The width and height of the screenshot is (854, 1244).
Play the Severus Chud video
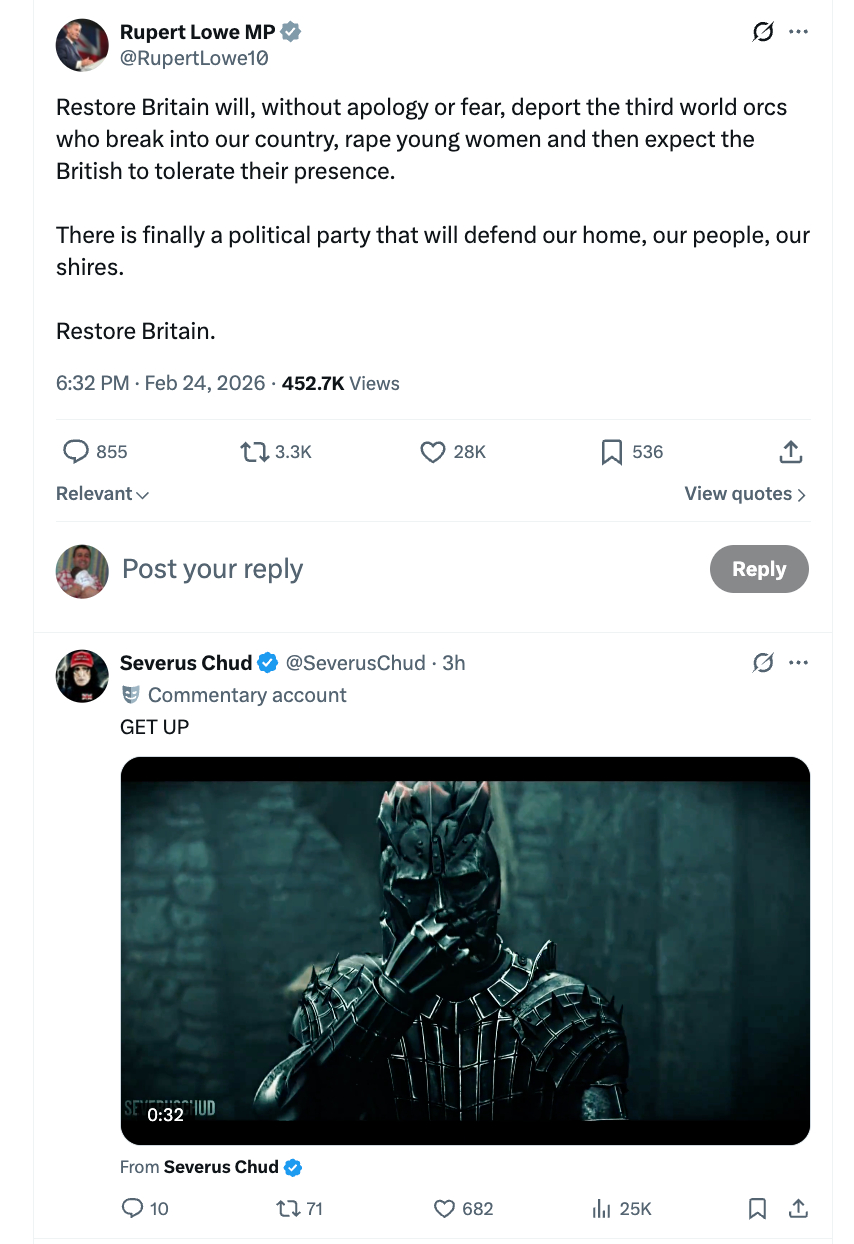465,950
